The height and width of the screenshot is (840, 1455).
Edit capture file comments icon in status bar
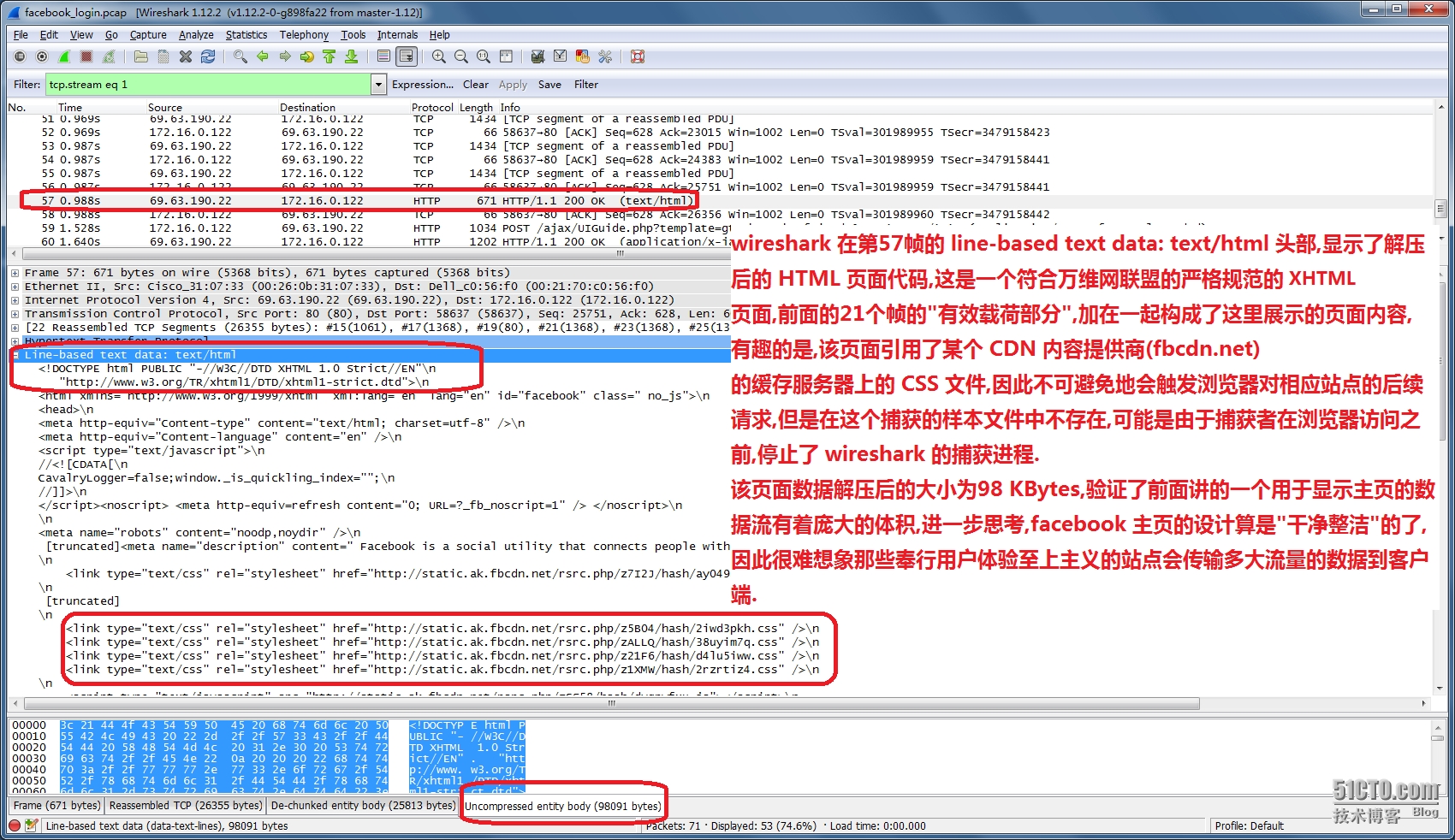pyautogui.click(x=31, y=825)
